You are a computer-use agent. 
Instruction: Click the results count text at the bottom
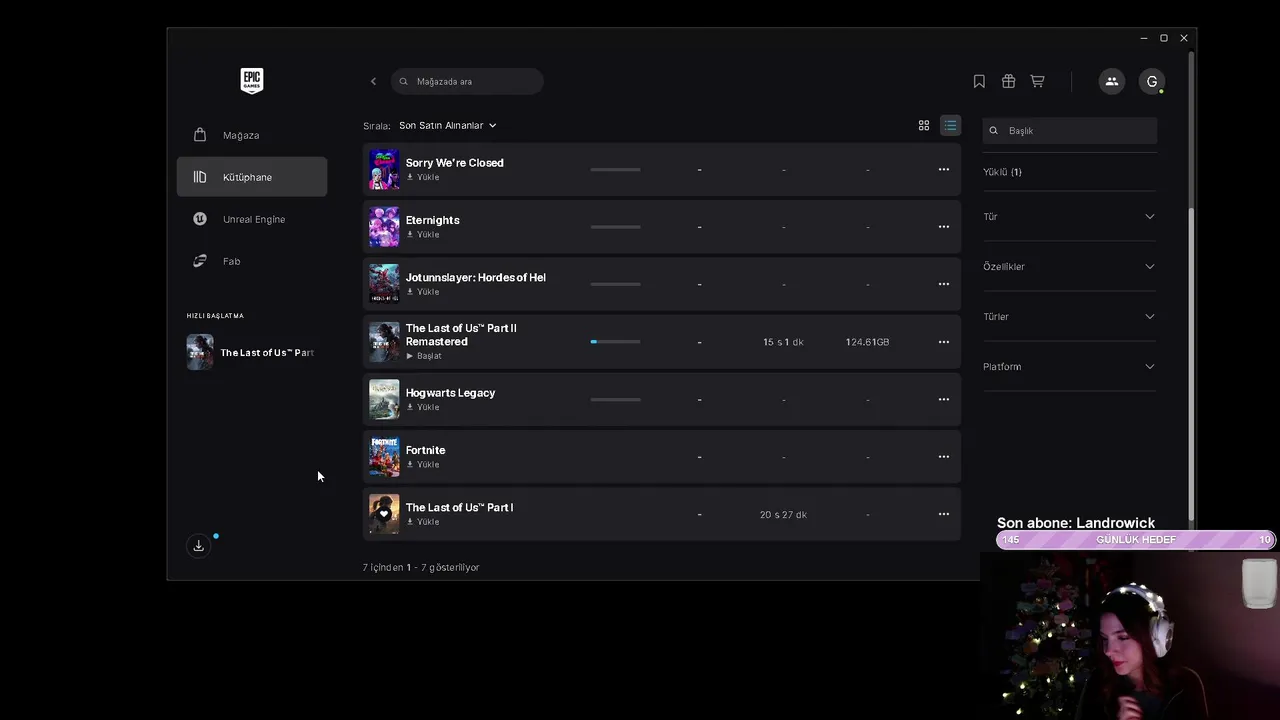[421, 567]
